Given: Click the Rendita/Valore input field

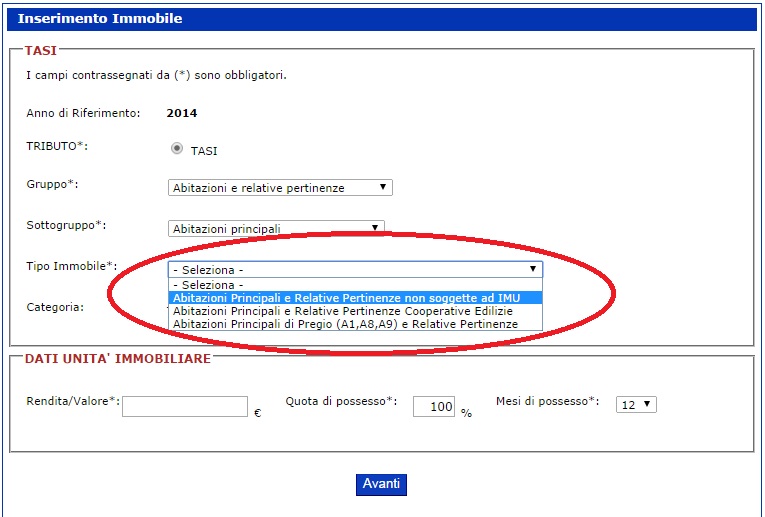Looking at the screenshot, I should (184, 406).
